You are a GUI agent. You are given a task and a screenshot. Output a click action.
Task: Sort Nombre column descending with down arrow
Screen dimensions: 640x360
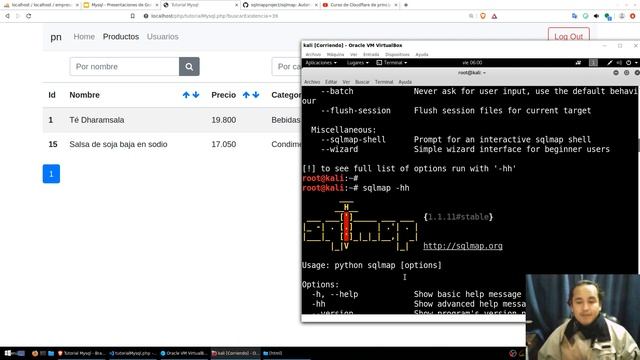tap(196, 95)
